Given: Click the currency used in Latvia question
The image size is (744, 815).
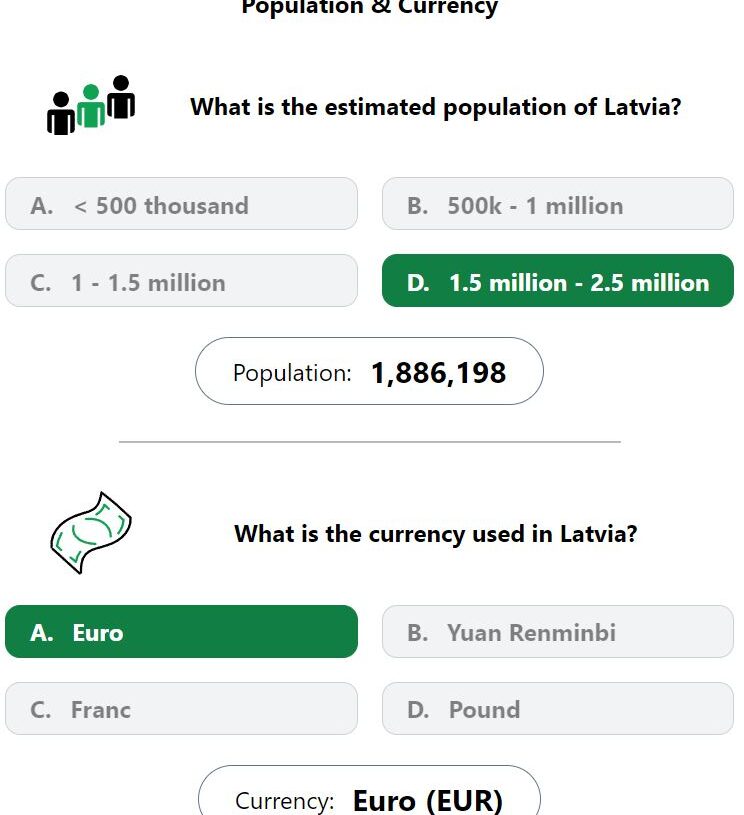Looking at the screenshot, I should coord(436,534).
